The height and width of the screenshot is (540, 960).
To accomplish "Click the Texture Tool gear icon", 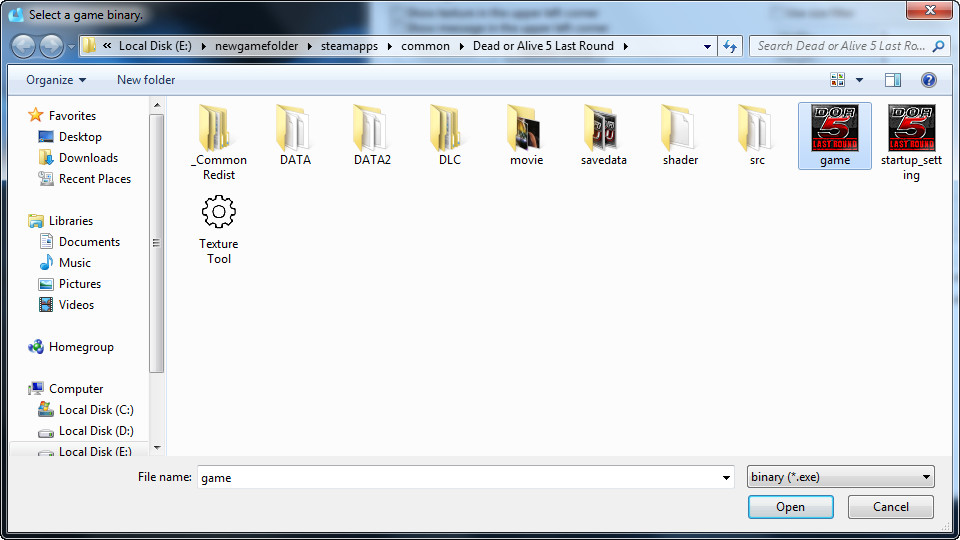I will [219, 212].
